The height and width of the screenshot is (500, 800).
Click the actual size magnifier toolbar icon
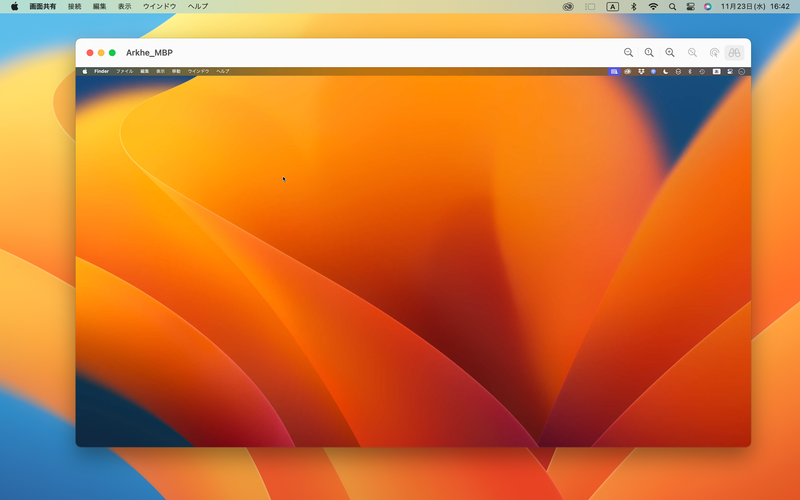(649, 53)
